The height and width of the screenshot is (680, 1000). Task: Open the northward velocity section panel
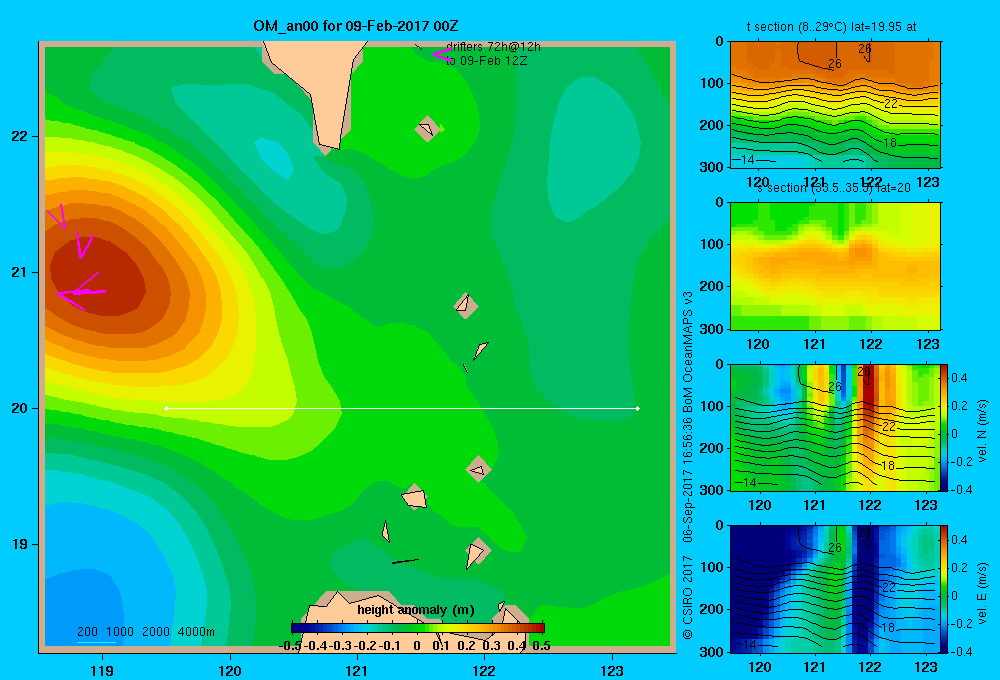coord(835,427)
